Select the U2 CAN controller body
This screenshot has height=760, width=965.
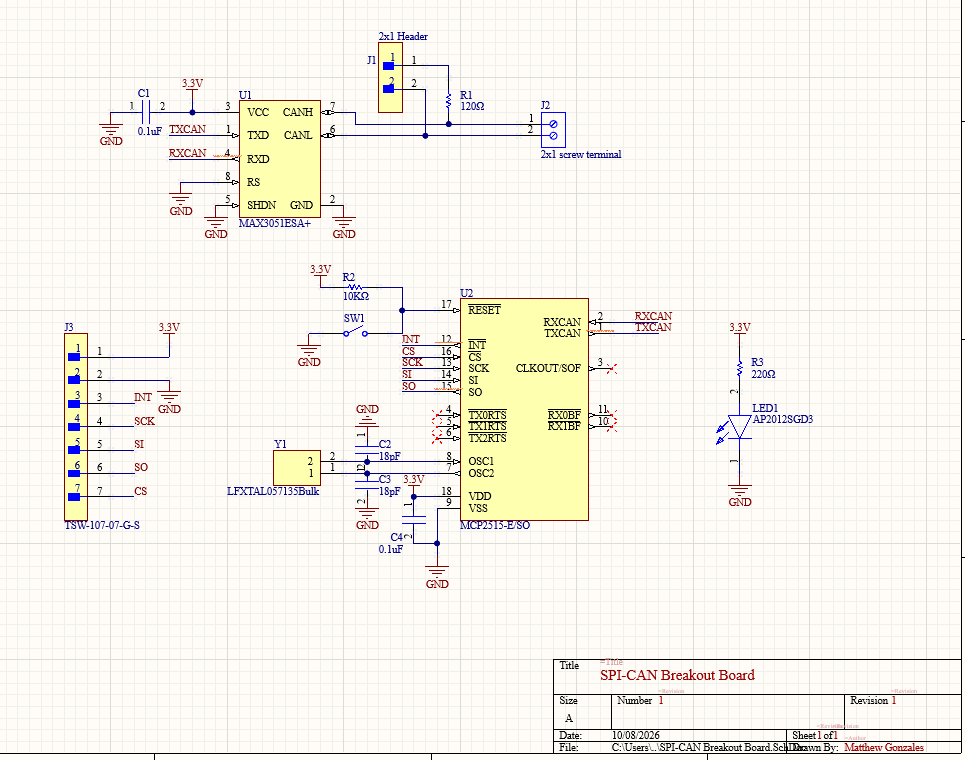point(524,410)
